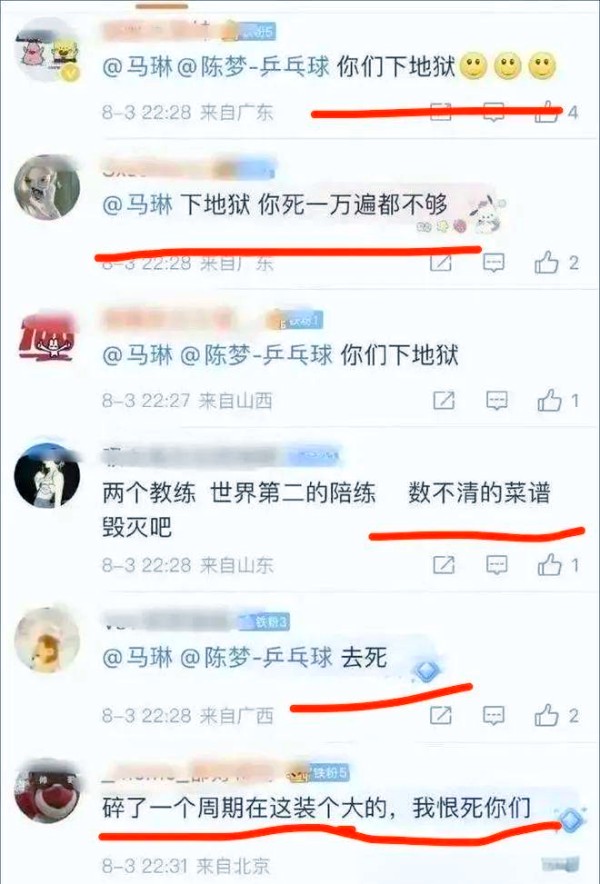Repost the '两个教练' comment from 山东

pos(443,565)
